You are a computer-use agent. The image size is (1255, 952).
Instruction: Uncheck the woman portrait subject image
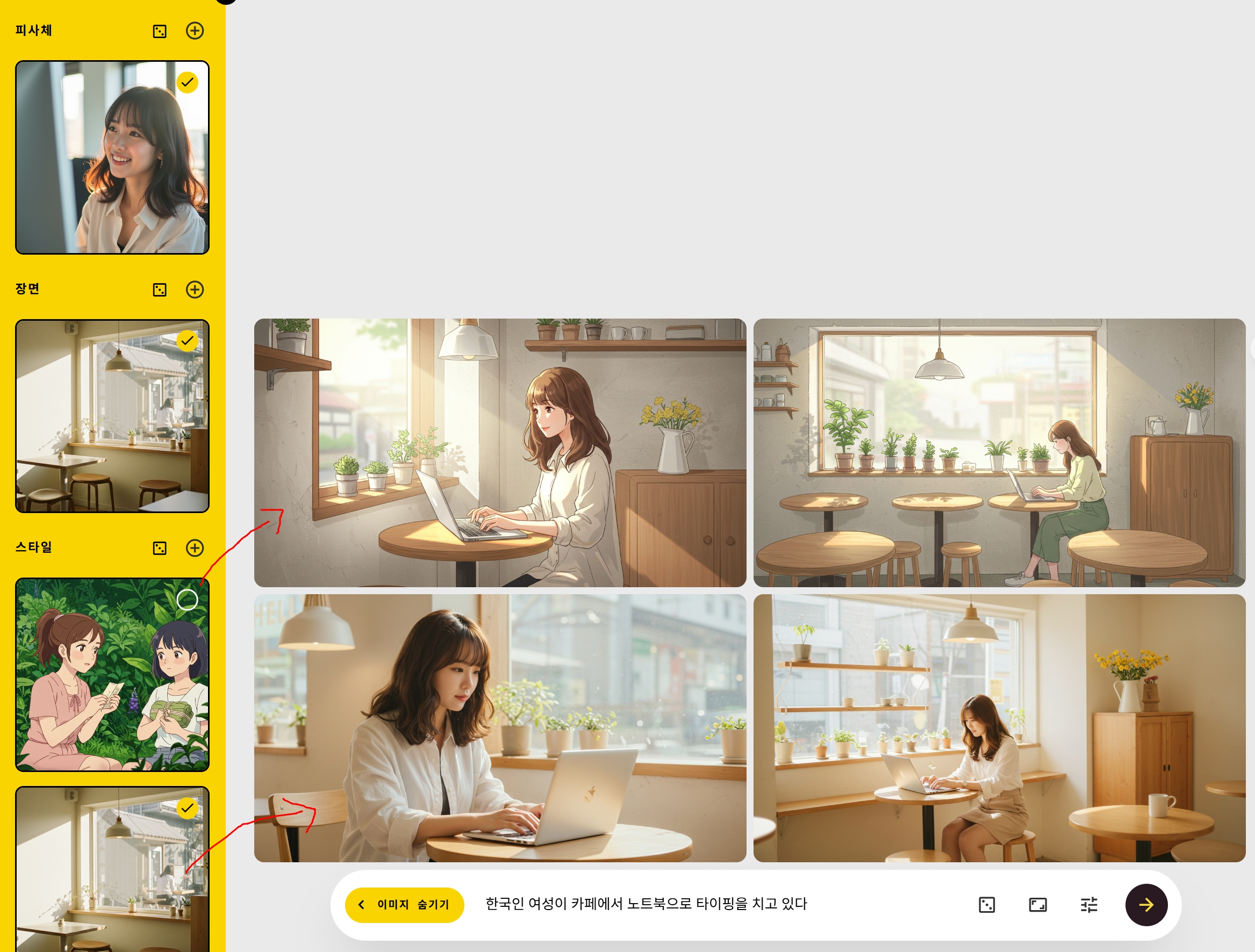tap(187, 82)
